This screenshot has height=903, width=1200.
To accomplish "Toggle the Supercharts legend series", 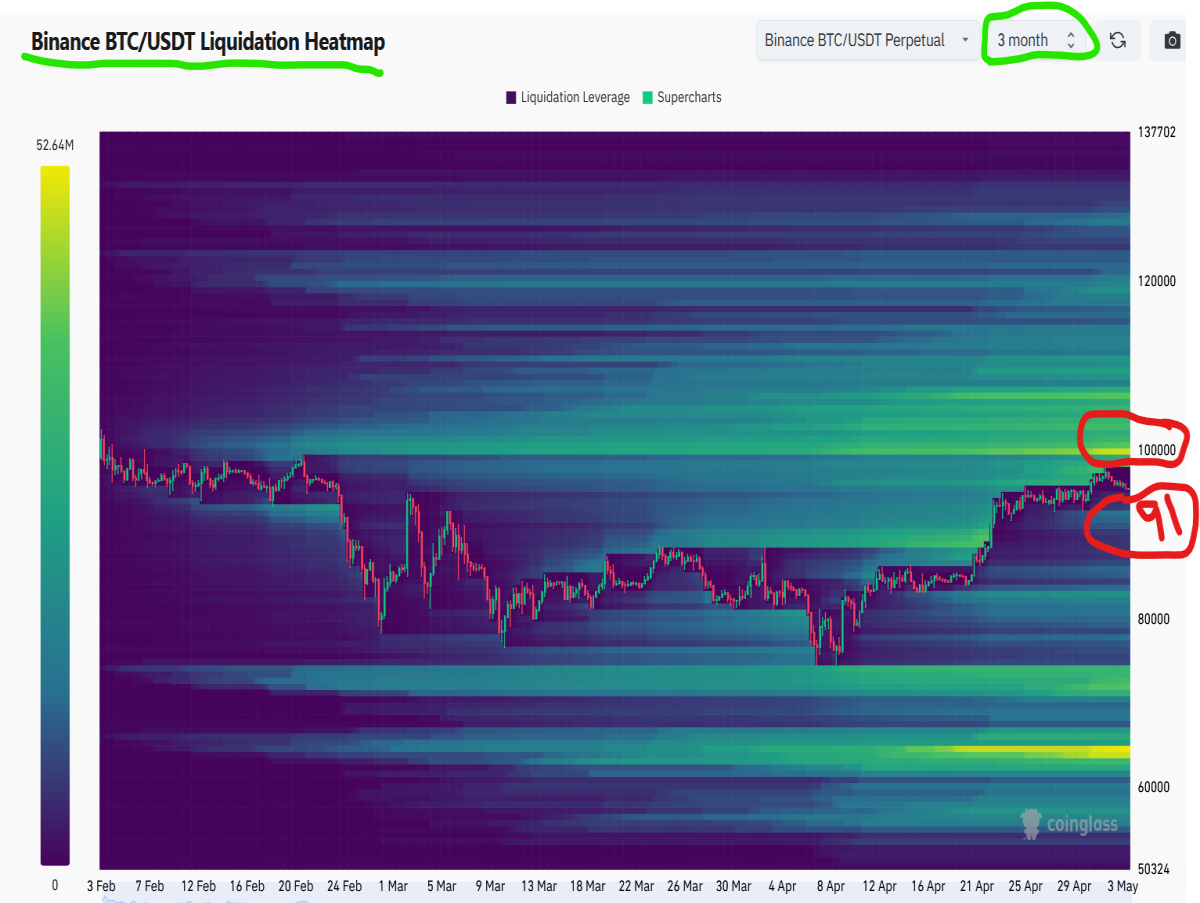I will [x=681, y=97].
